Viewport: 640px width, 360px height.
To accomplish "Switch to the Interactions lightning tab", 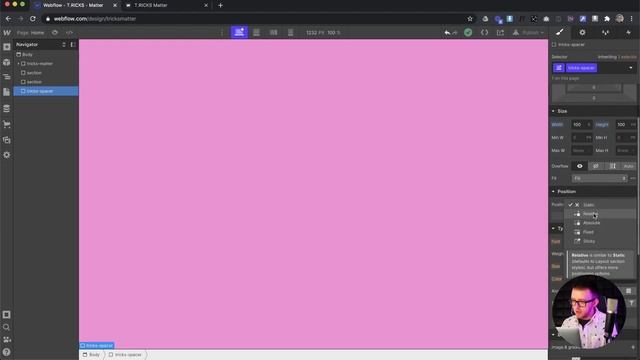I will (x=628, y=32).
